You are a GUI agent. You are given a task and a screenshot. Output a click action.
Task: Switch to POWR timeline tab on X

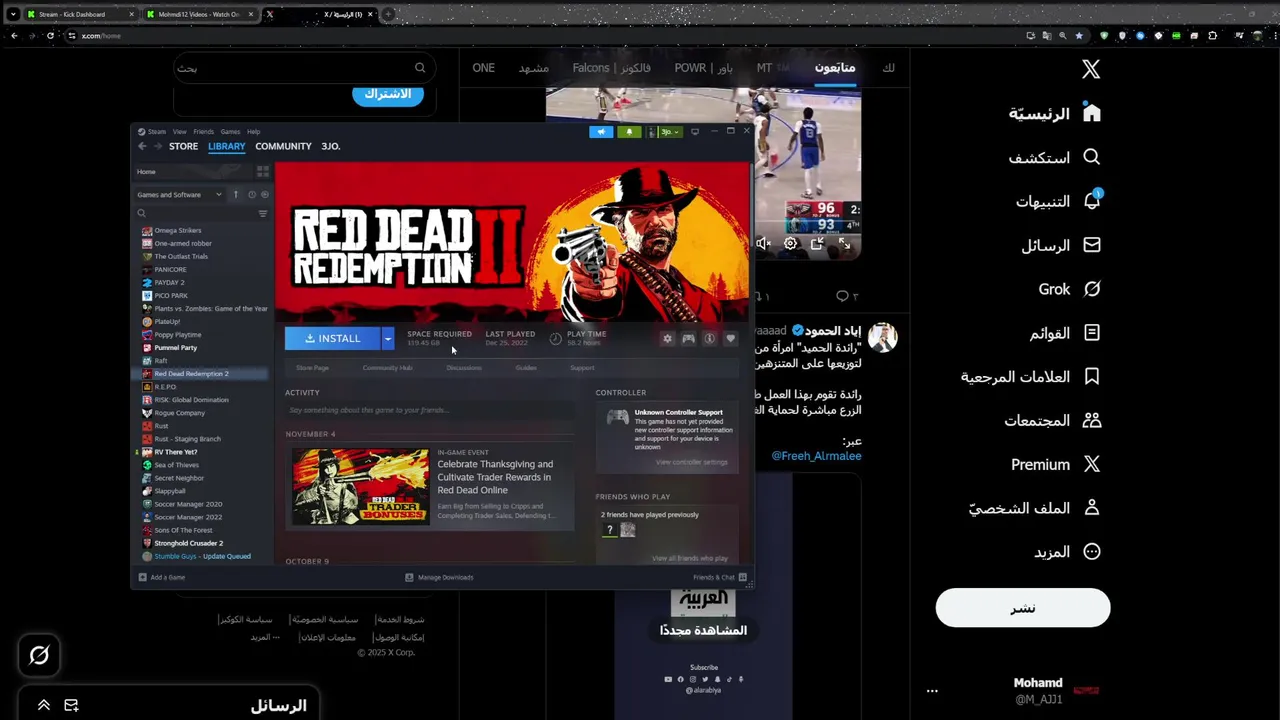click(704, 68)
